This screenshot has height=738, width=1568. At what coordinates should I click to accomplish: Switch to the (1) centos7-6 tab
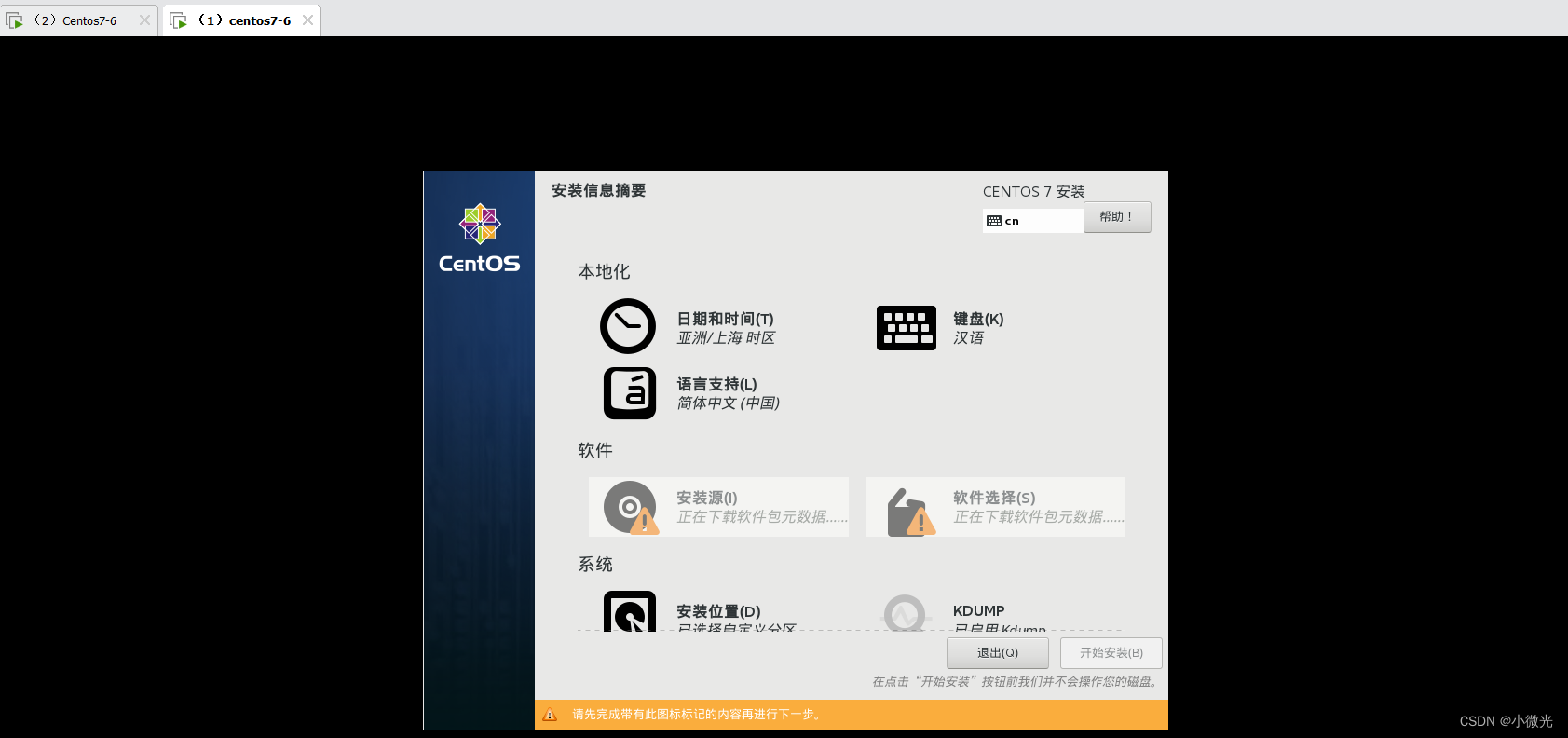point(241,20)
